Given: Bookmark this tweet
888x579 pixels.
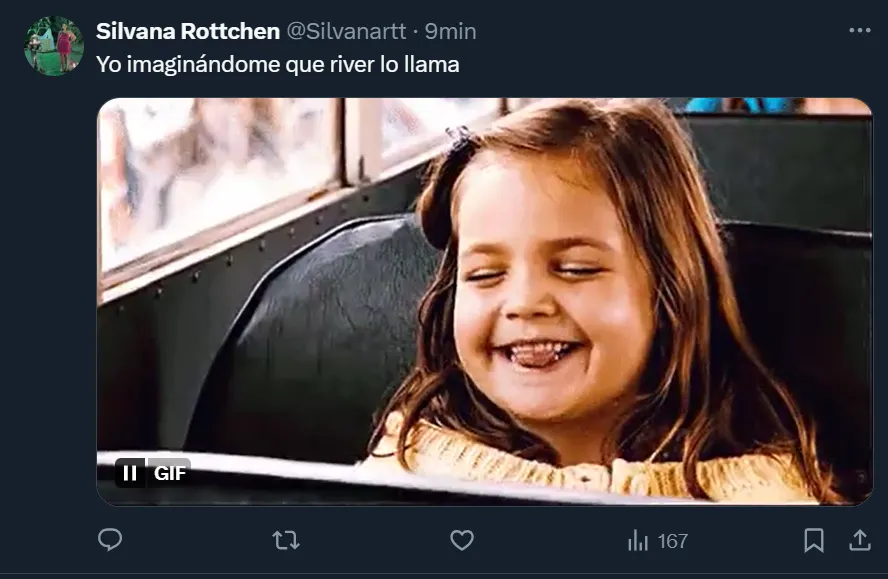Looking at the screenshot, I should pos(814,540).
